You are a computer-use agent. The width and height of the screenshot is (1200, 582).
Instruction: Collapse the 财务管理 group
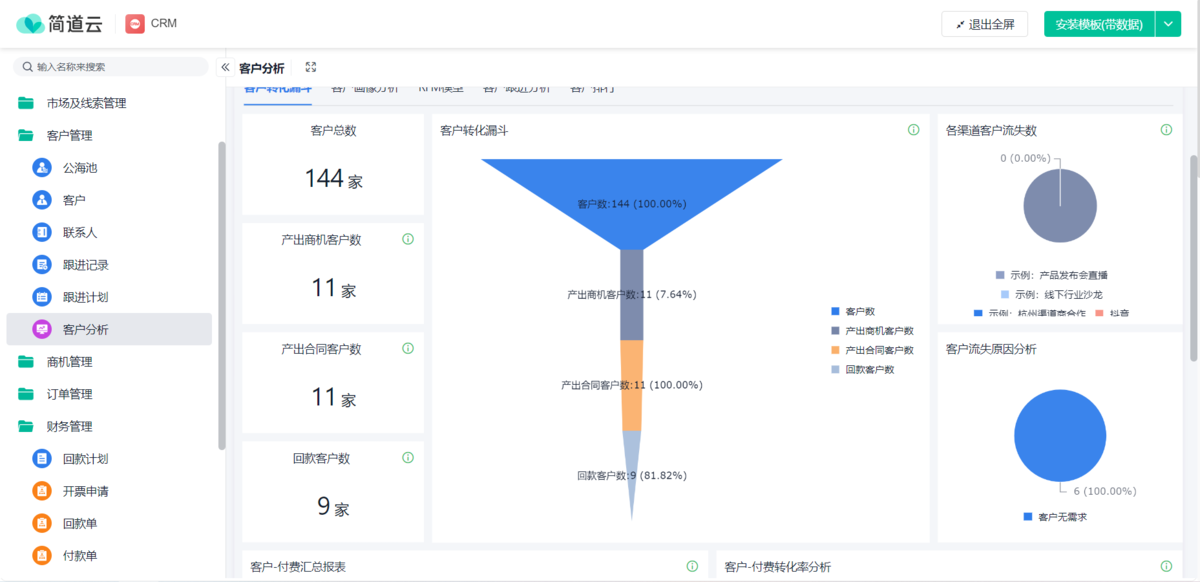pos(109,426)
